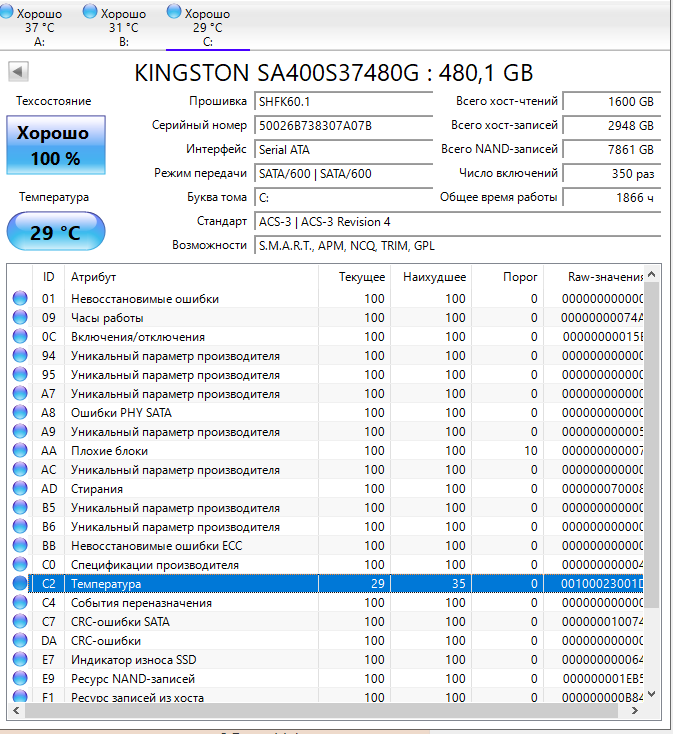Click the Наихудшее column header

click(431, 277)
